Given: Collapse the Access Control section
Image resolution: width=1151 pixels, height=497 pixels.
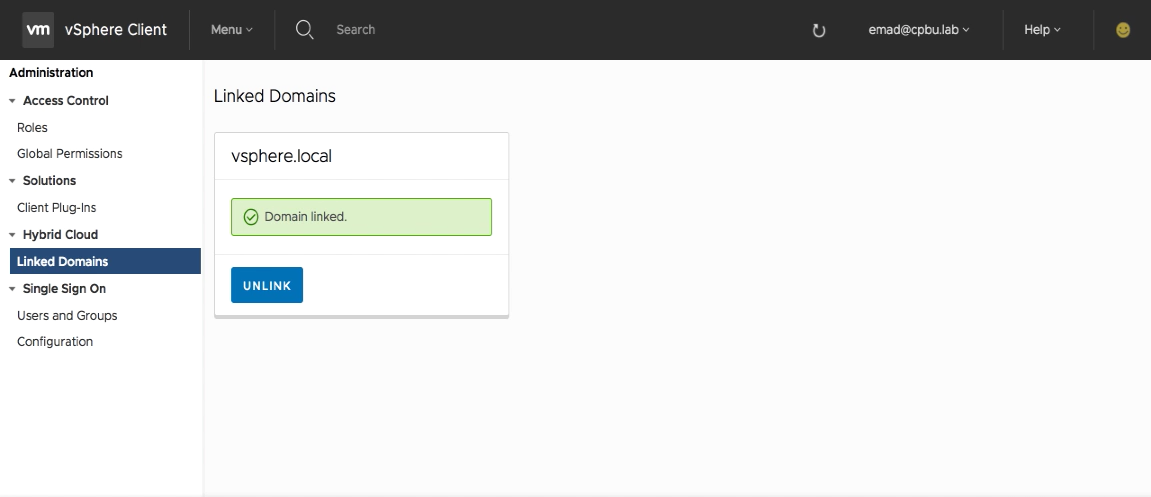Looking at the screenshot, I should point(12,101).
